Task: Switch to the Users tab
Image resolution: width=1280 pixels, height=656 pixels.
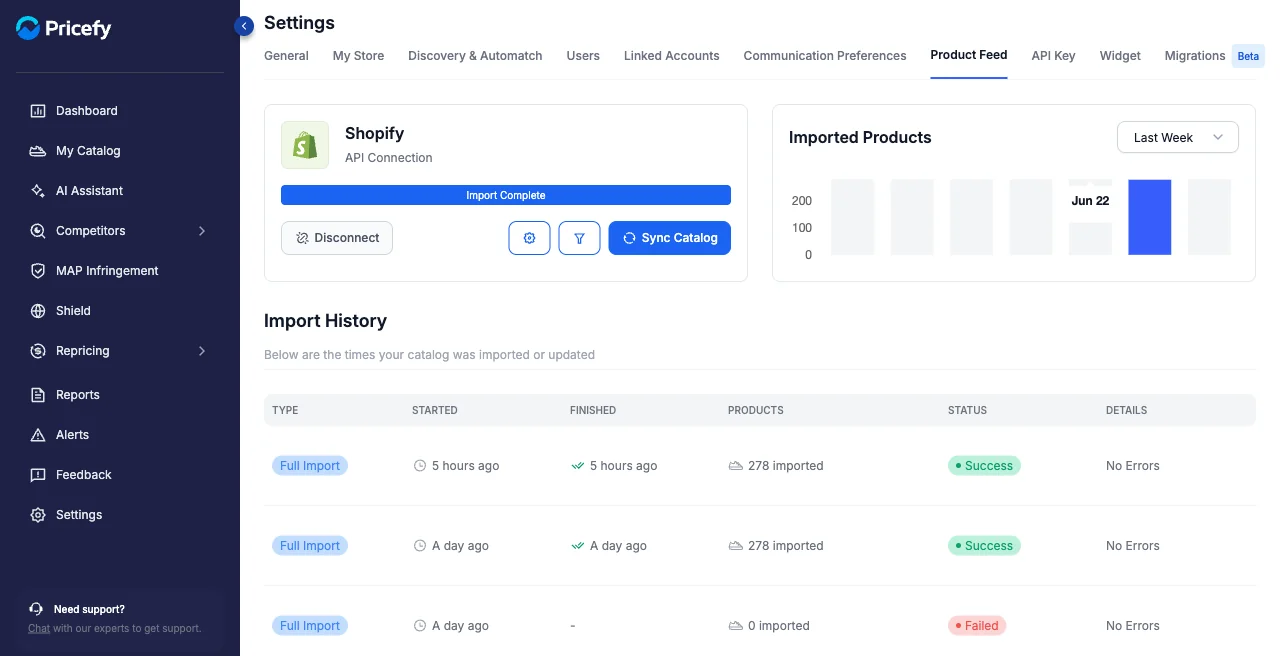Action: coord(583,56)
